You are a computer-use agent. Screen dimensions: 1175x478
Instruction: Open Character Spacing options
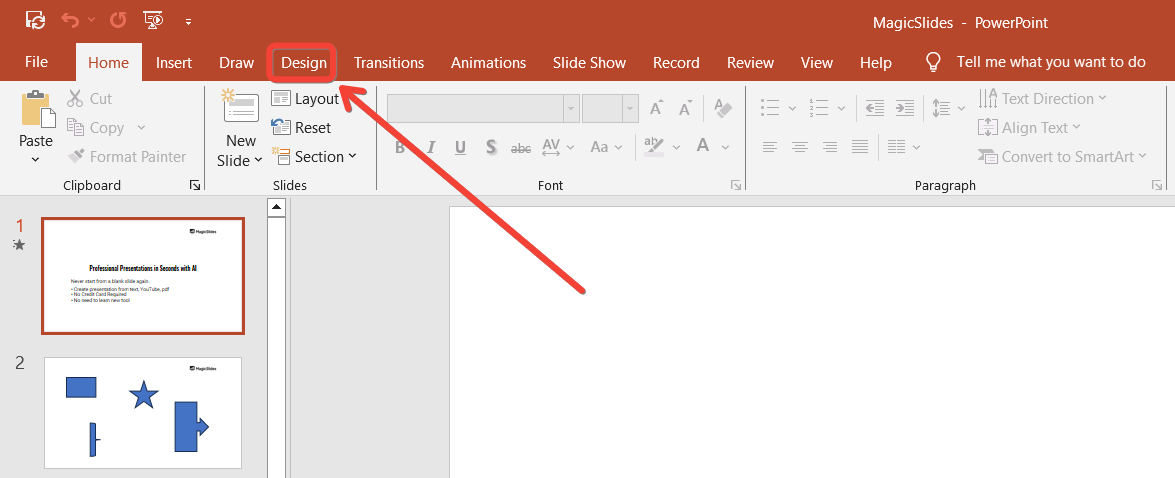point(558,147)
